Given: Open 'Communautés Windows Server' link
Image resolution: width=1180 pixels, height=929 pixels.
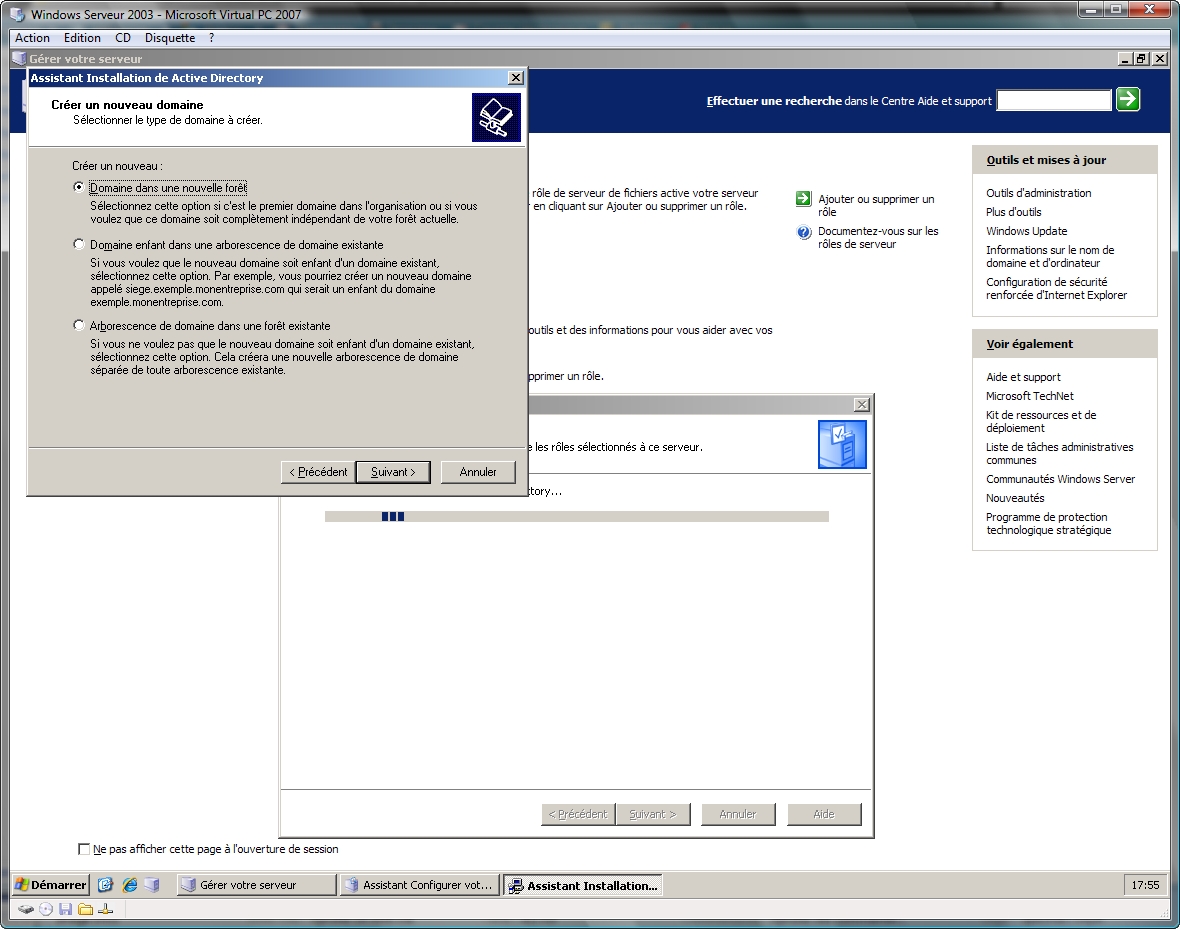Looking at the screenshot, I should coord(1060,479).
